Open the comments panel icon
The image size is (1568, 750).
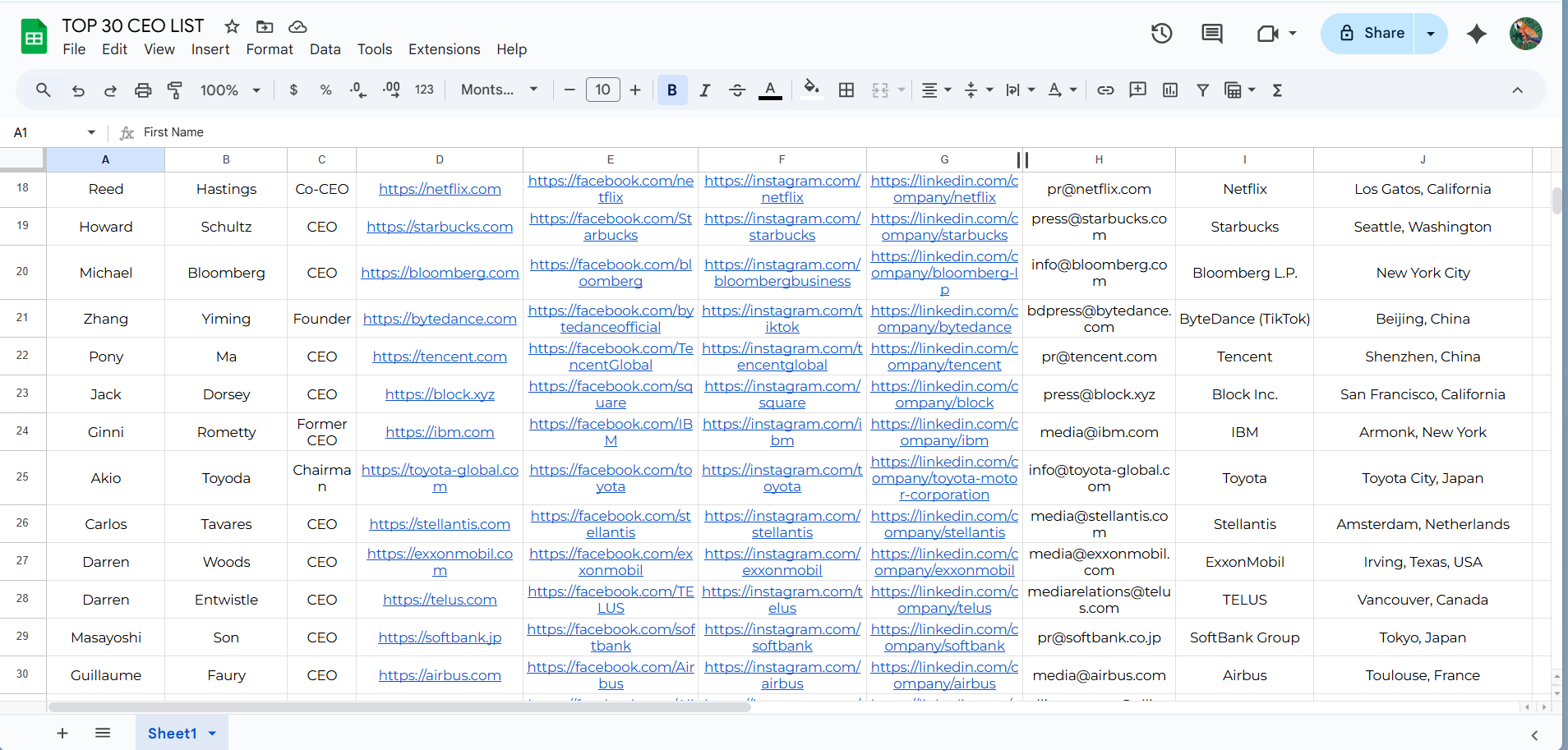(x=1211, y=33)
